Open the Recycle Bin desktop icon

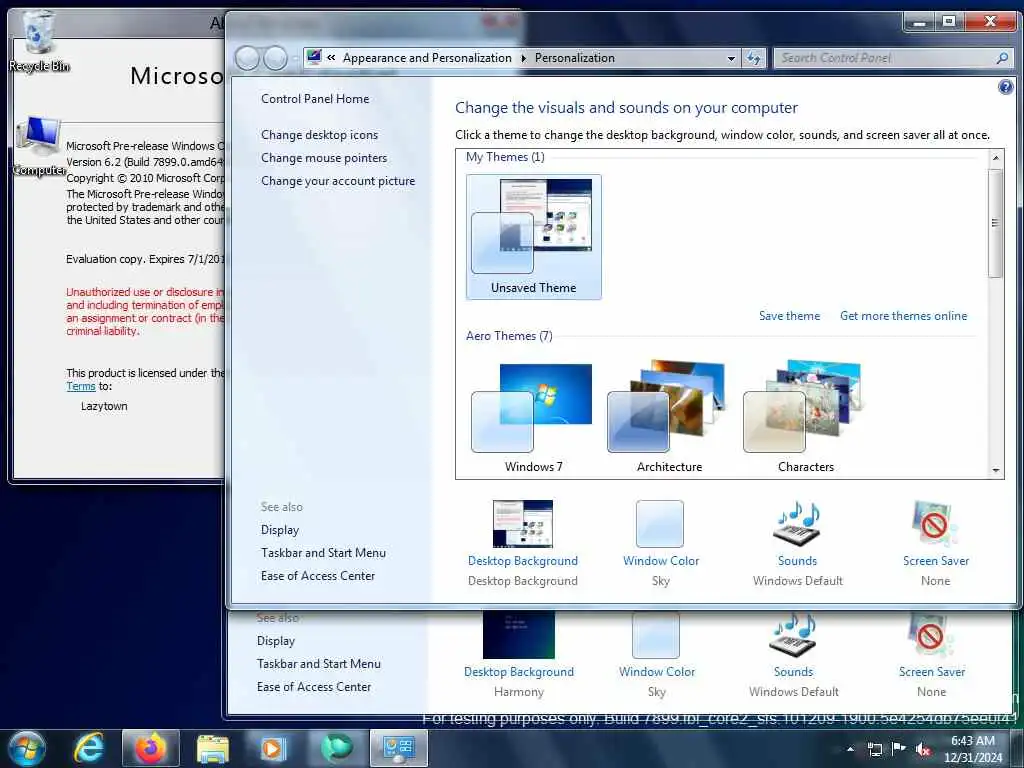[x=39, y=40]
